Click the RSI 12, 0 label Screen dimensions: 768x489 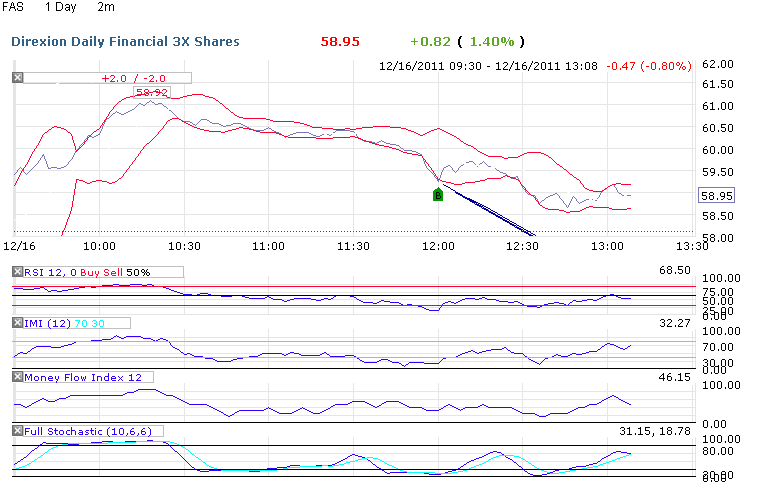(x=50, y=272)
